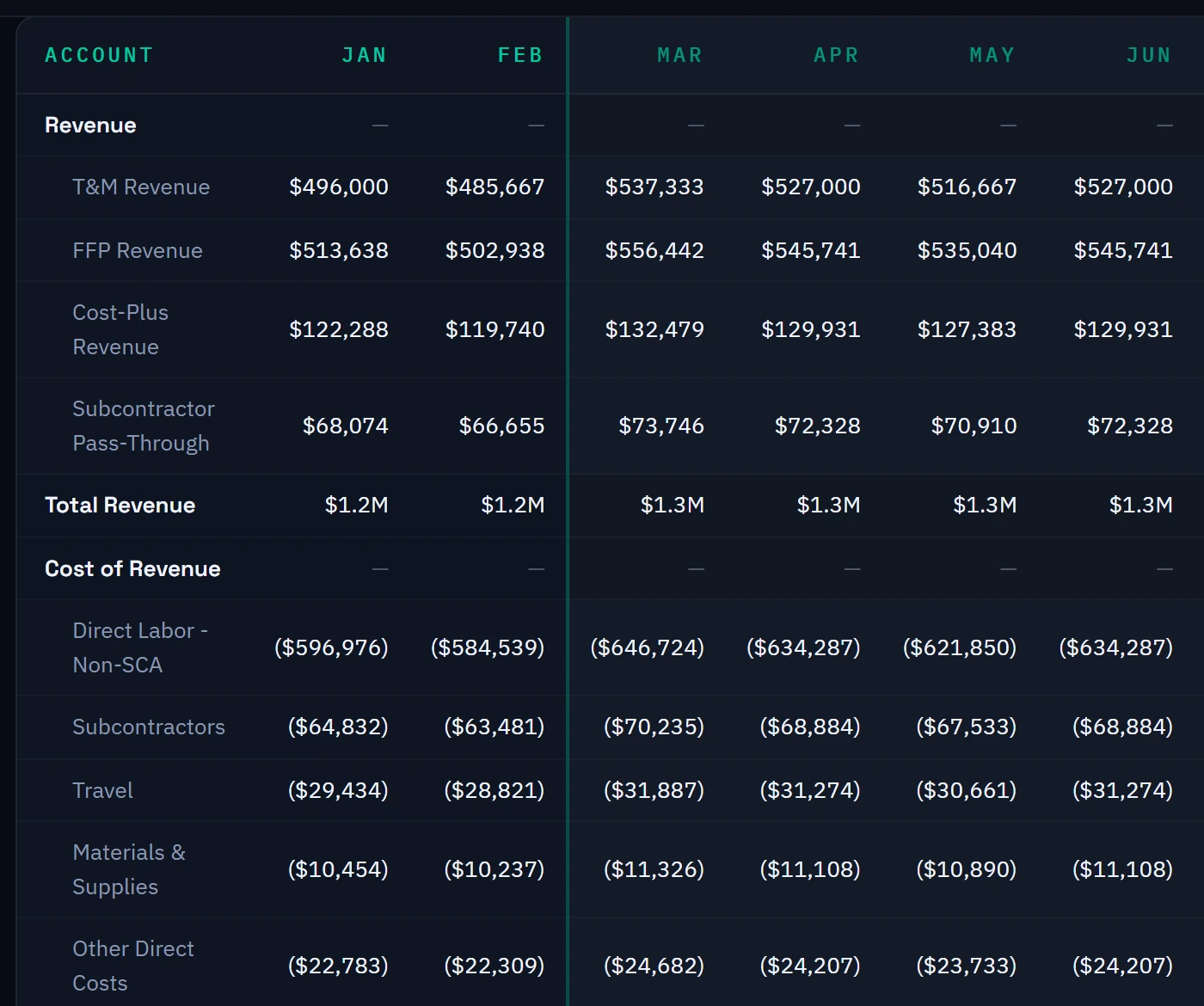Click the MAY column header
Screen dimensions: 1204x1006
(992, 55)
